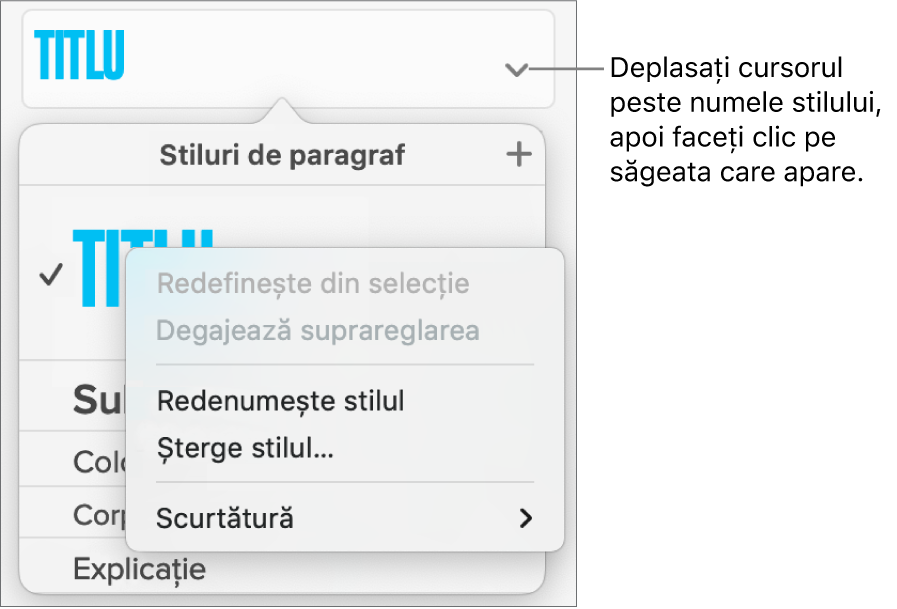This screenshot has height=609, width=897.
Task: Click the blue TITLU style name at top
Action: click(x=80, y=56)
